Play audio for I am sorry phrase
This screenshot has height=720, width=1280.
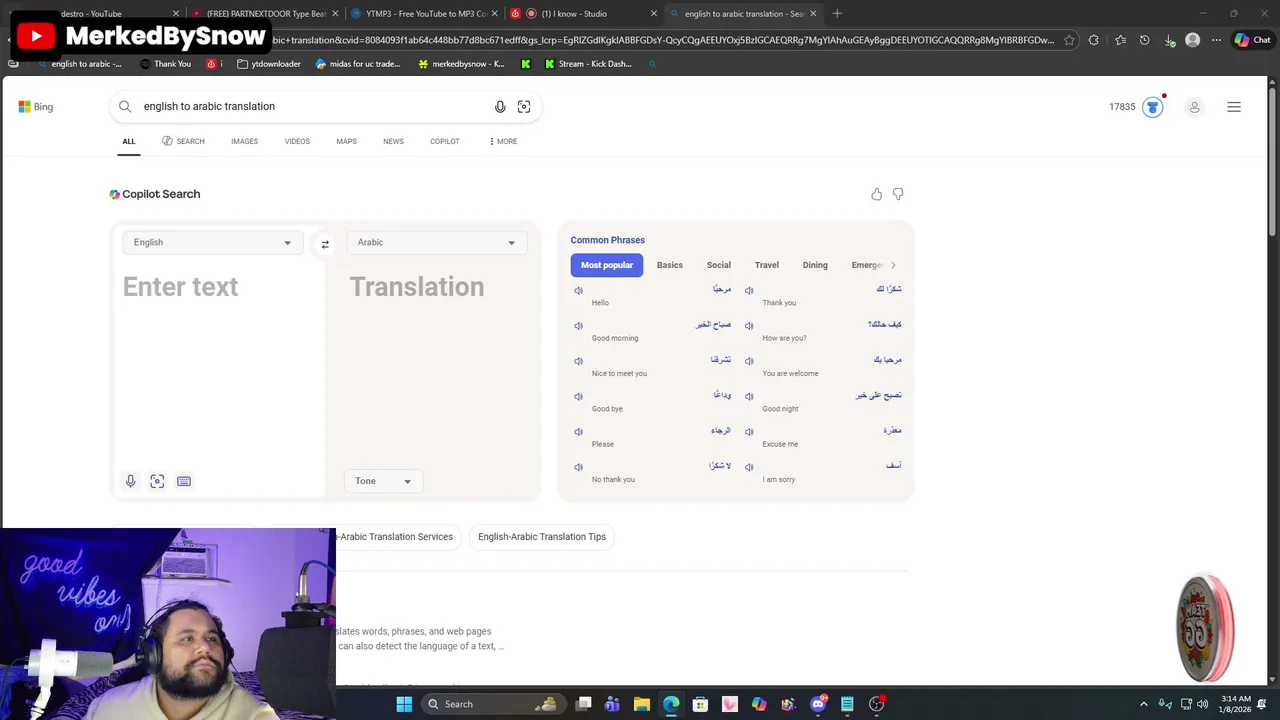[x=749, y=467]
